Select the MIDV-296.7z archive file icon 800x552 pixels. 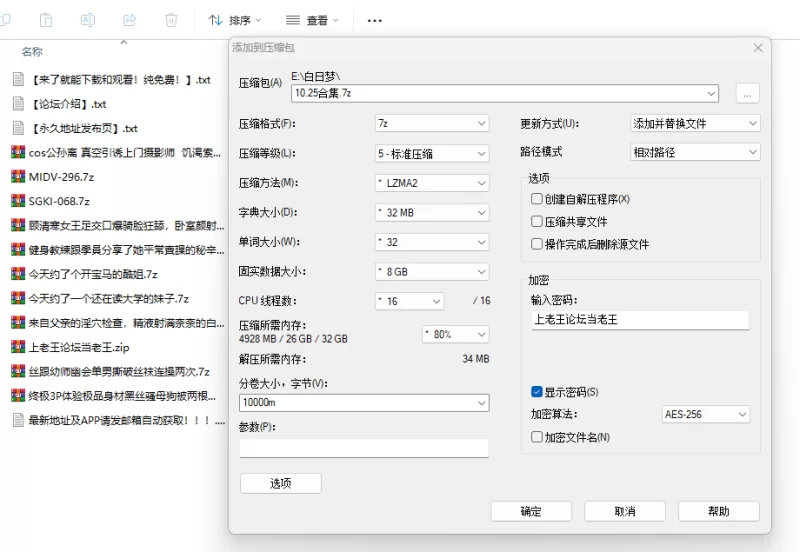[x=17, y=177]
